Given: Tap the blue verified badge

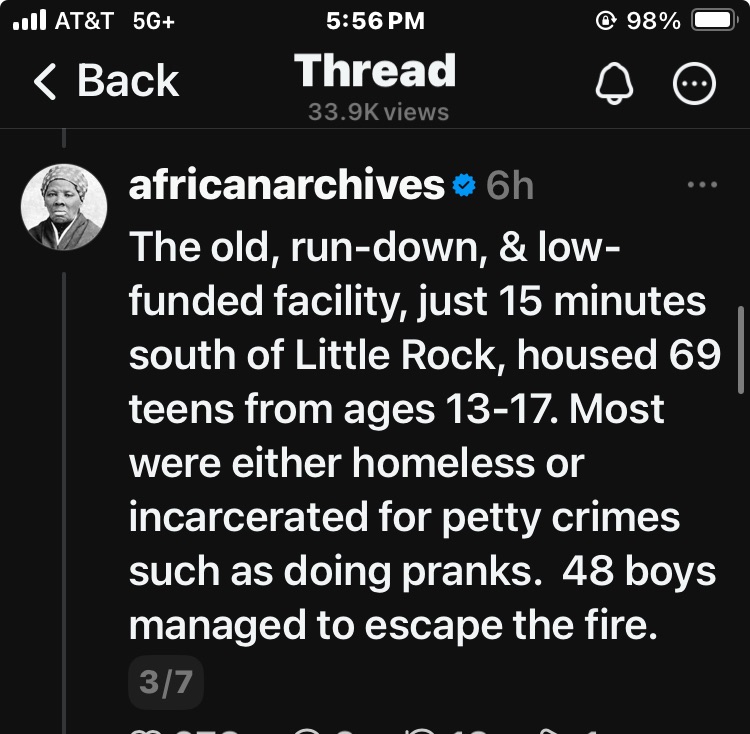Looking at the screenshot, I should coord(464,185).
